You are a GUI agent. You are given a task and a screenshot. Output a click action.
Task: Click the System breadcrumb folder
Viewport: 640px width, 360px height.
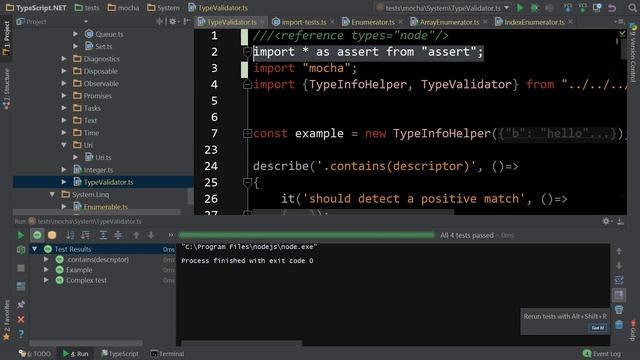pyautogui.click(x=163, y=8)
